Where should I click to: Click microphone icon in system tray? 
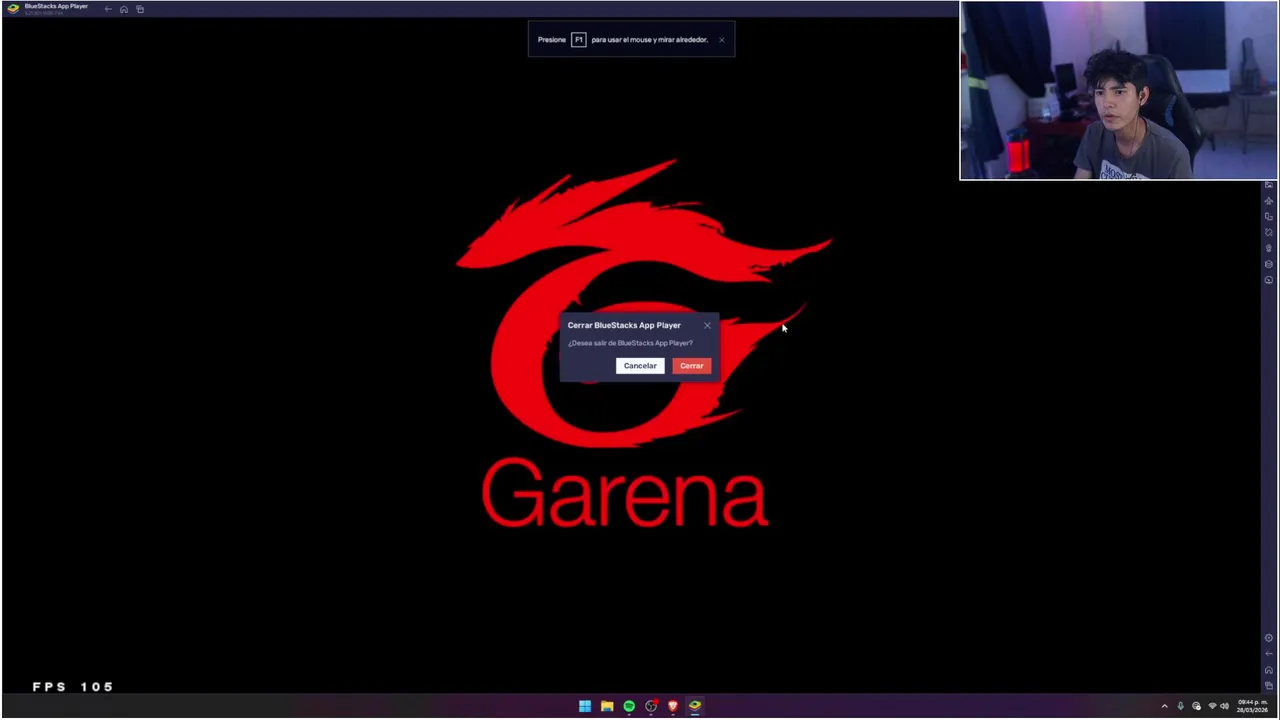click(x=1180, y=706)
